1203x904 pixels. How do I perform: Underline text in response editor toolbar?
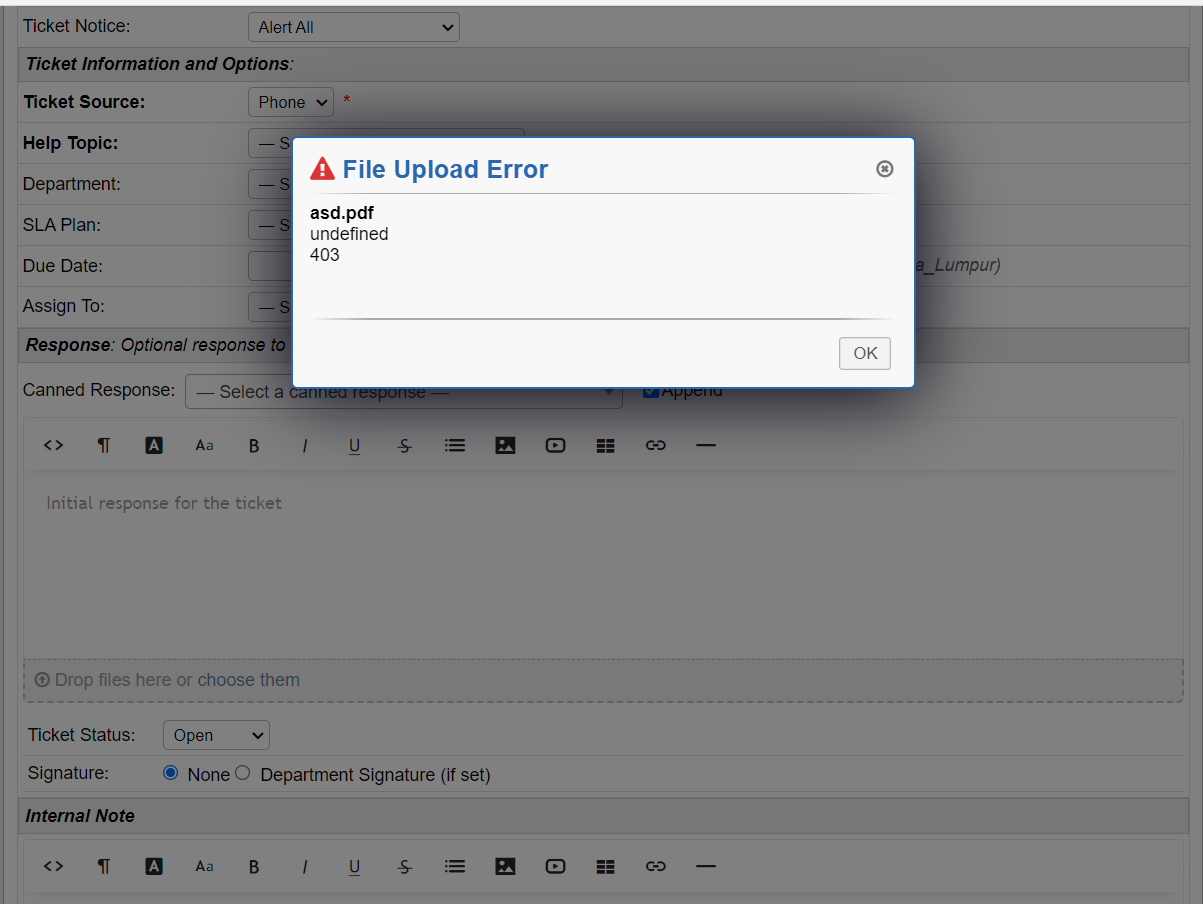[354, 446]
